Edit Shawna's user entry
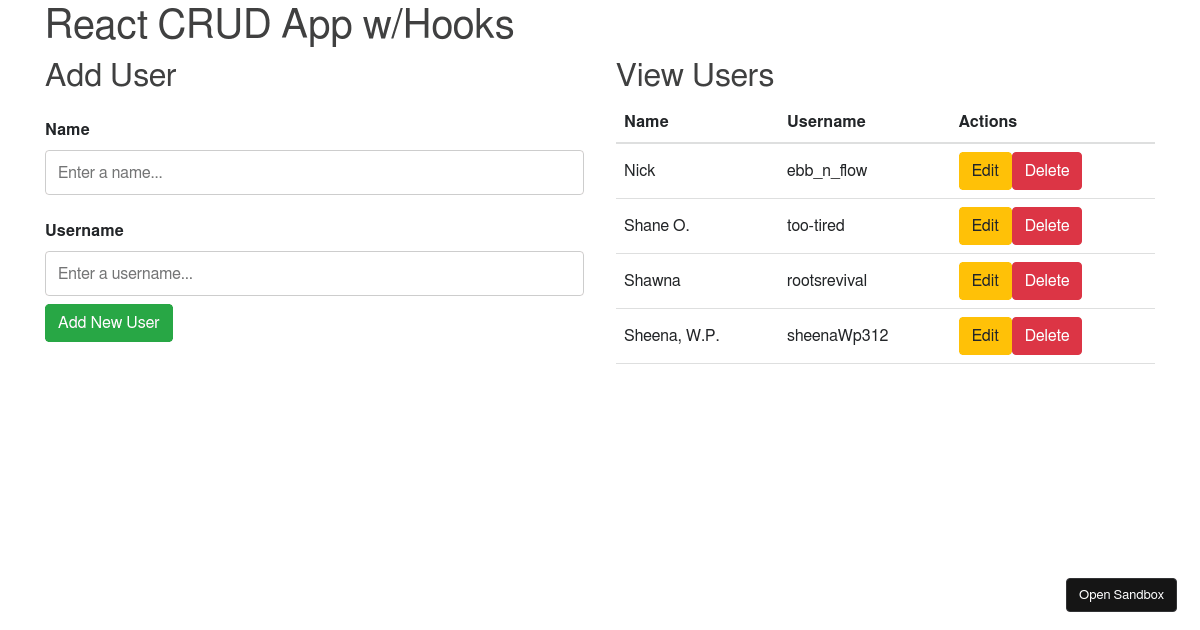1200x630 pixels. tap(985, 280)
